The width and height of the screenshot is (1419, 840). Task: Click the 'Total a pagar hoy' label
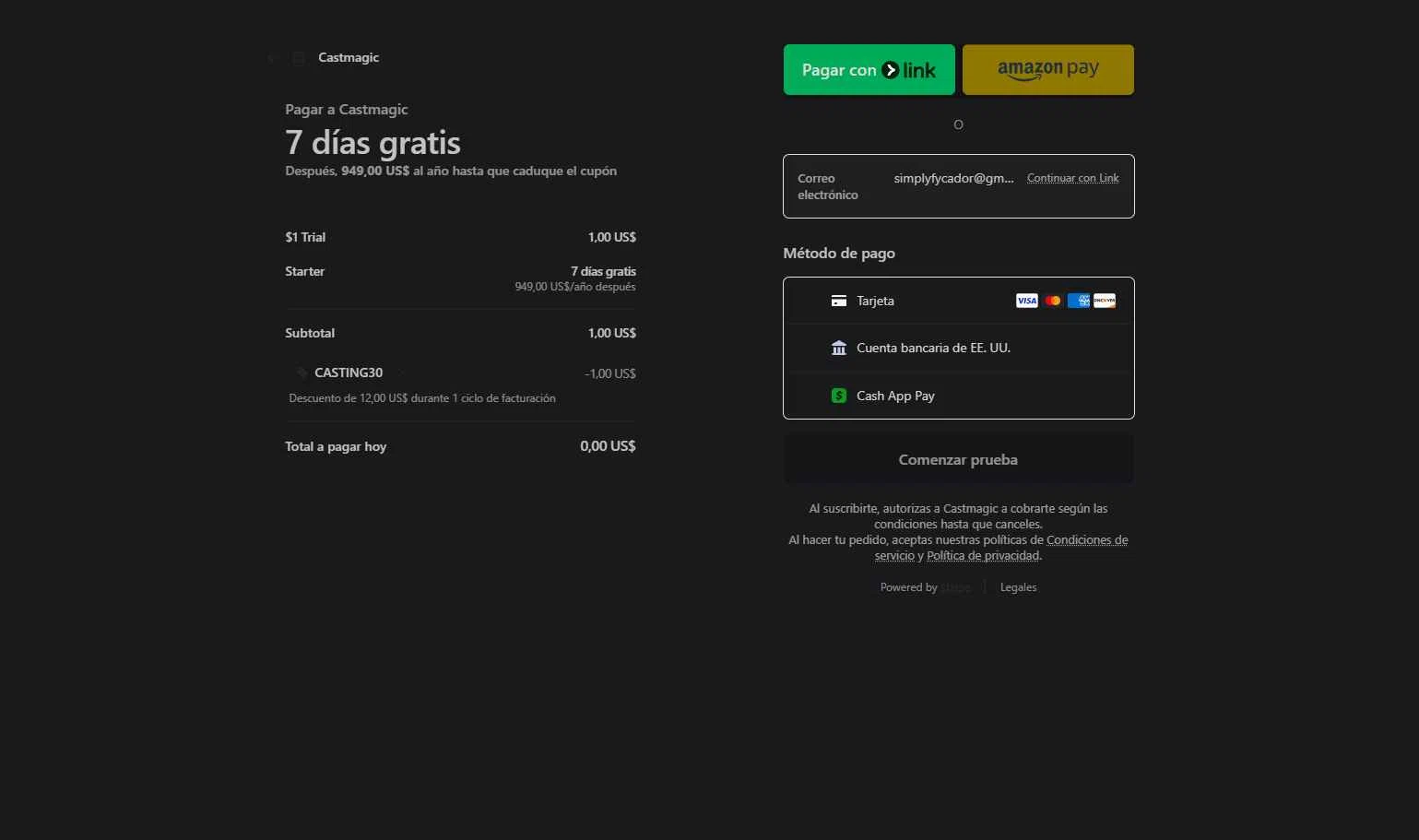coord(336,446)
